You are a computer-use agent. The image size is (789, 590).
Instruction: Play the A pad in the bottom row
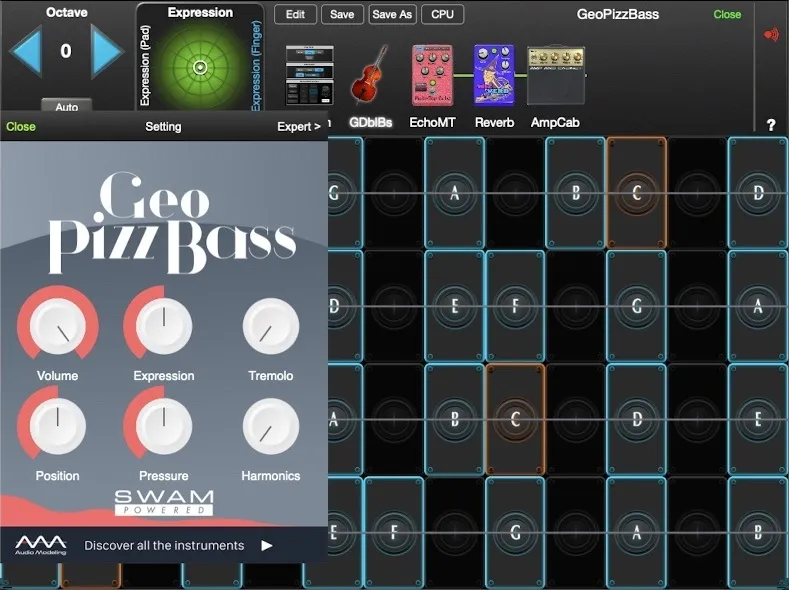tap(637, 532)
